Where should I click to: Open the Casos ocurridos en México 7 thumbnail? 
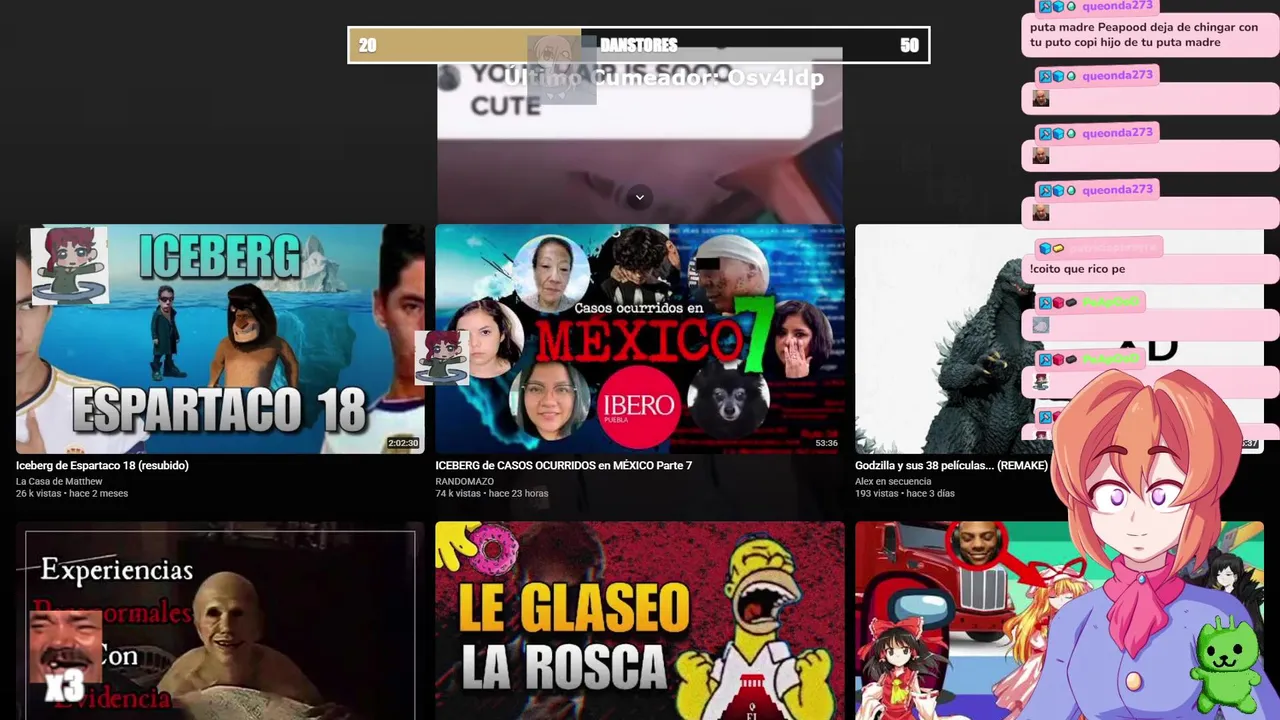pyautogui.click(x=640, y=339)
